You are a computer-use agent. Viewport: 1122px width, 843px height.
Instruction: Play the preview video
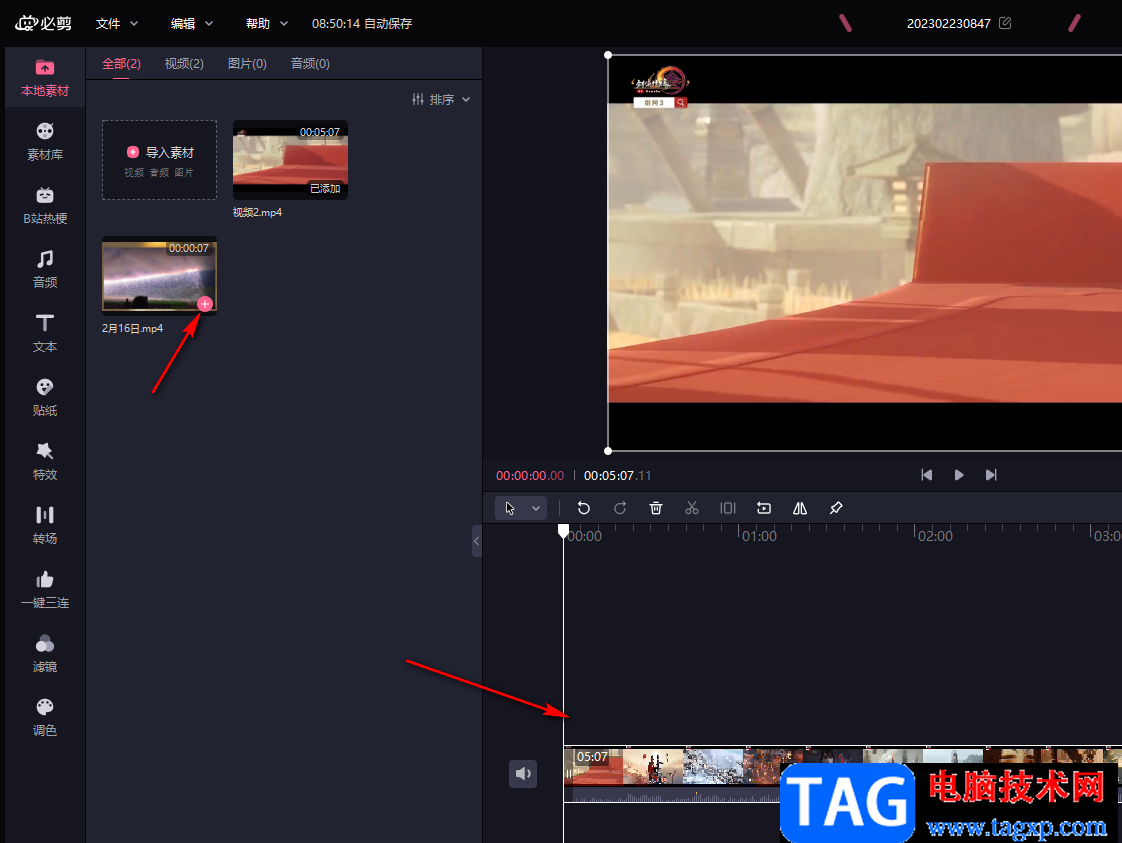point(959,475)
